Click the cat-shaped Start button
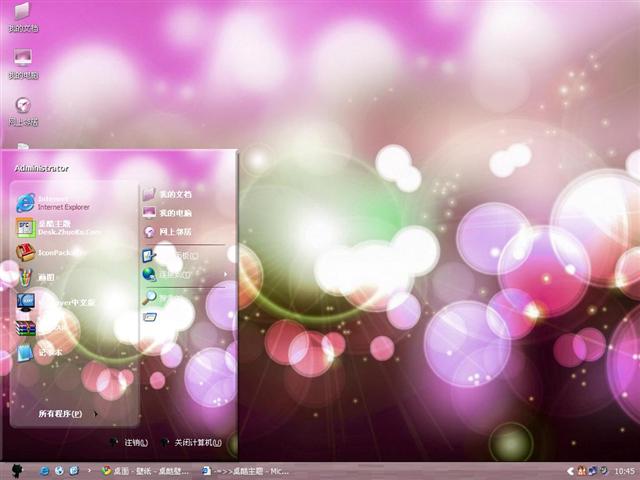Screen dimensions: 640x480 (x=17, y=471)
